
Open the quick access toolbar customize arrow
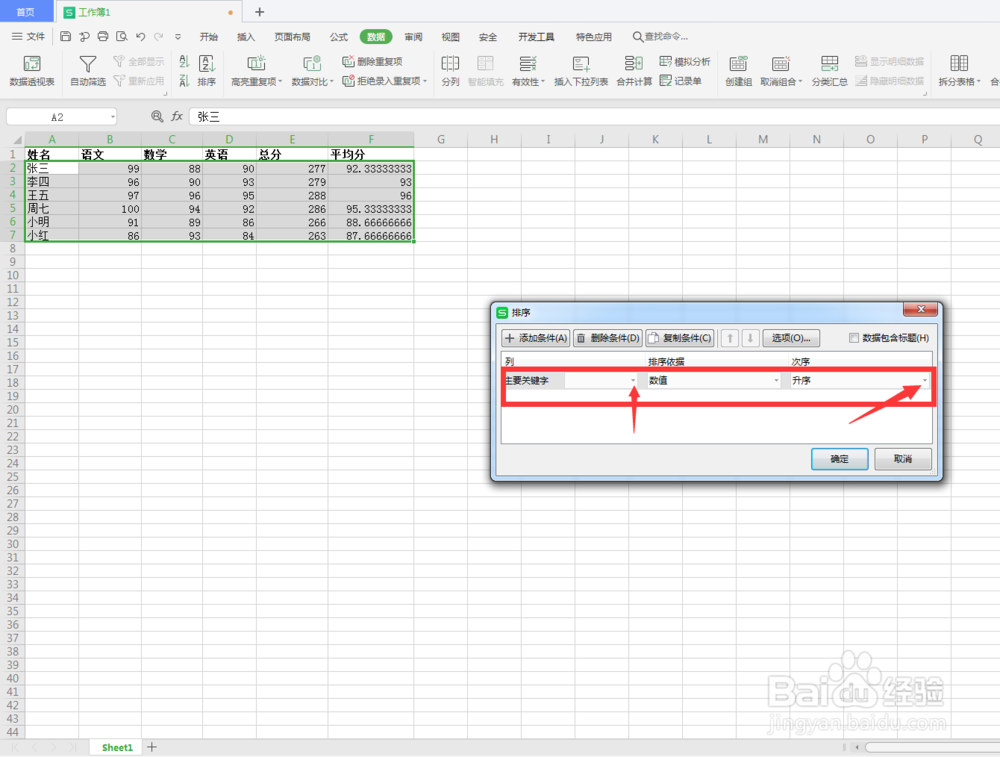click(x=178, y=36)
